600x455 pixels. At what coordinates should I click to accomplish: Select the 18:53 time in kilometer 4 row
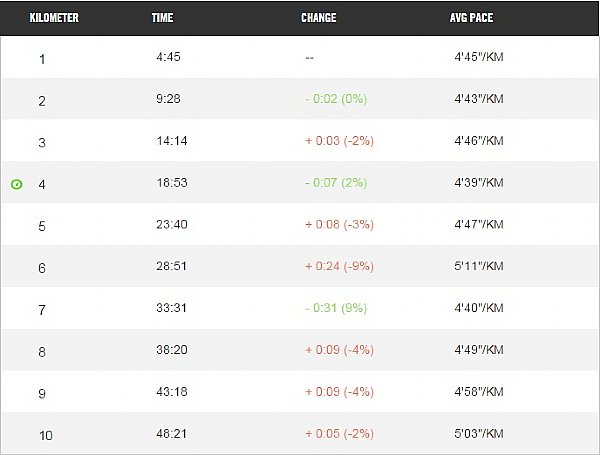tap(172, 183)
